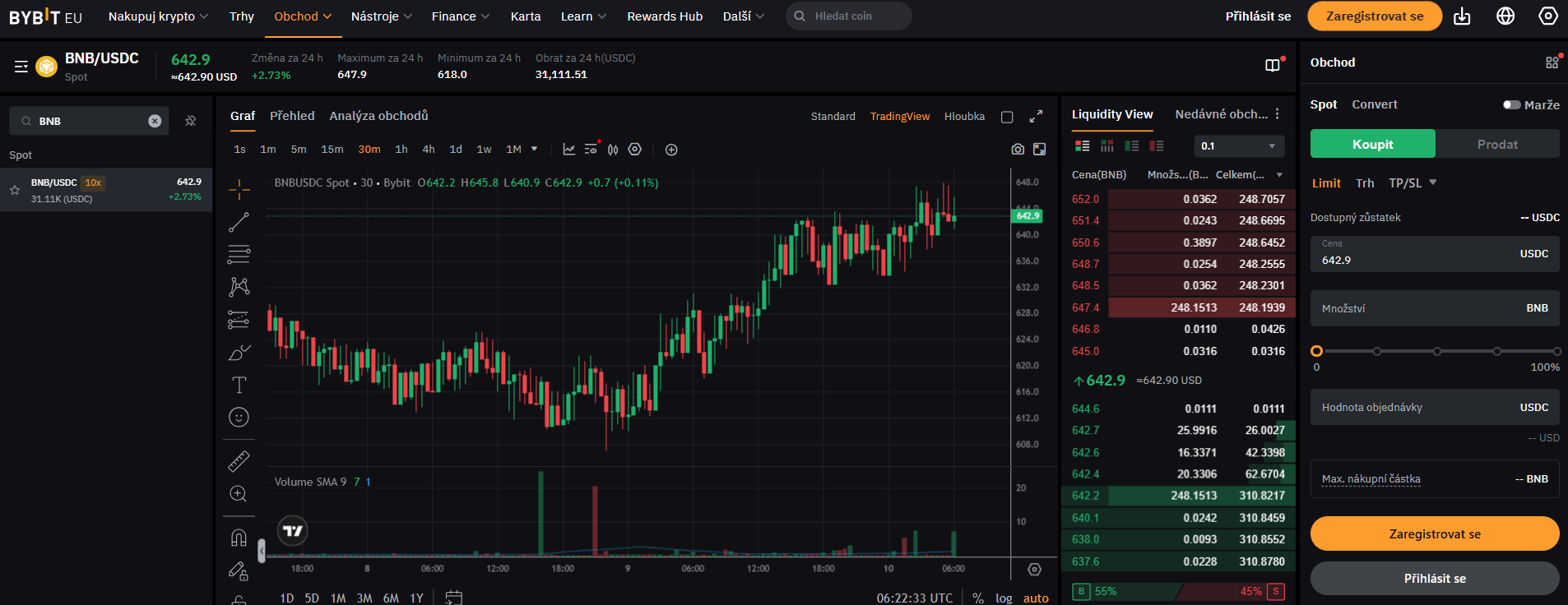1568x605 pixels.
Task: Select the ruler measure tool
Action: point(239,461)
